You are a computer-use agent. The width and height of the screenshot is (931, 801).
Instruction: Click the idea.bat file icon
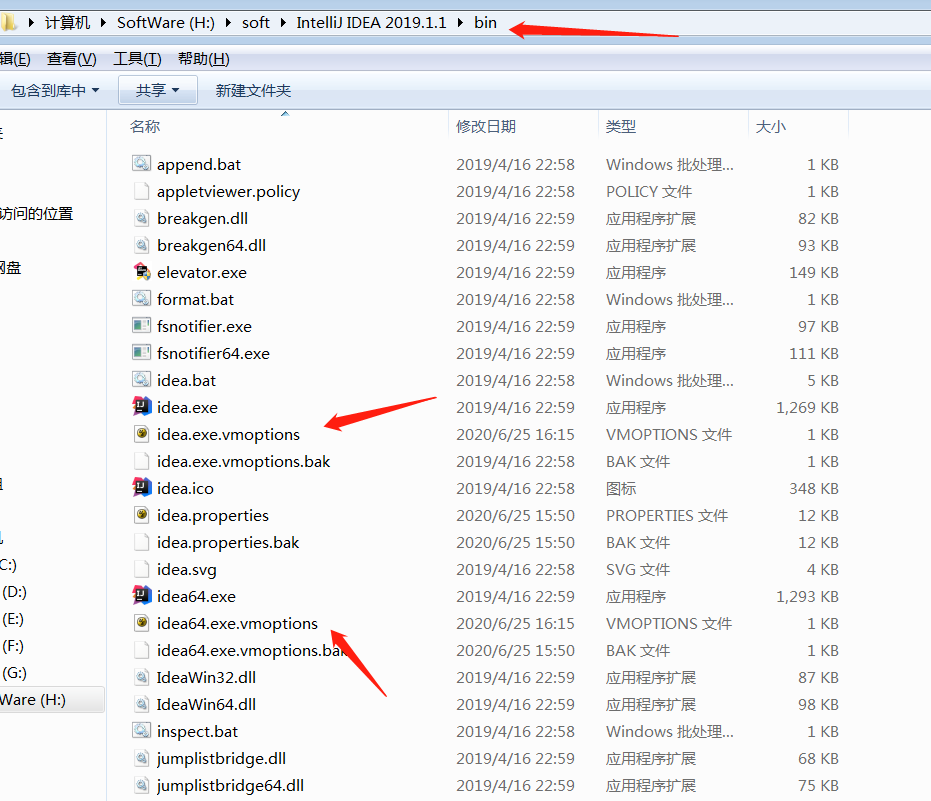coord(141,379)
